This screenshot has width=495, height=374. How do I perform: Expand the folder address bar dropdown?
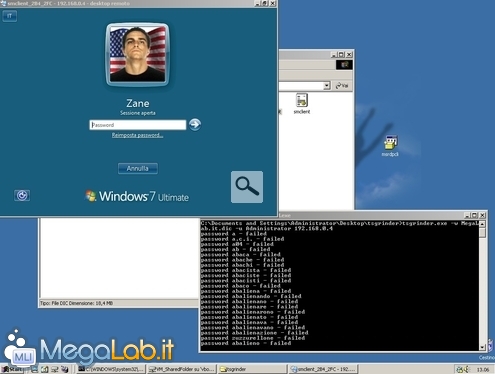[327, 86]
